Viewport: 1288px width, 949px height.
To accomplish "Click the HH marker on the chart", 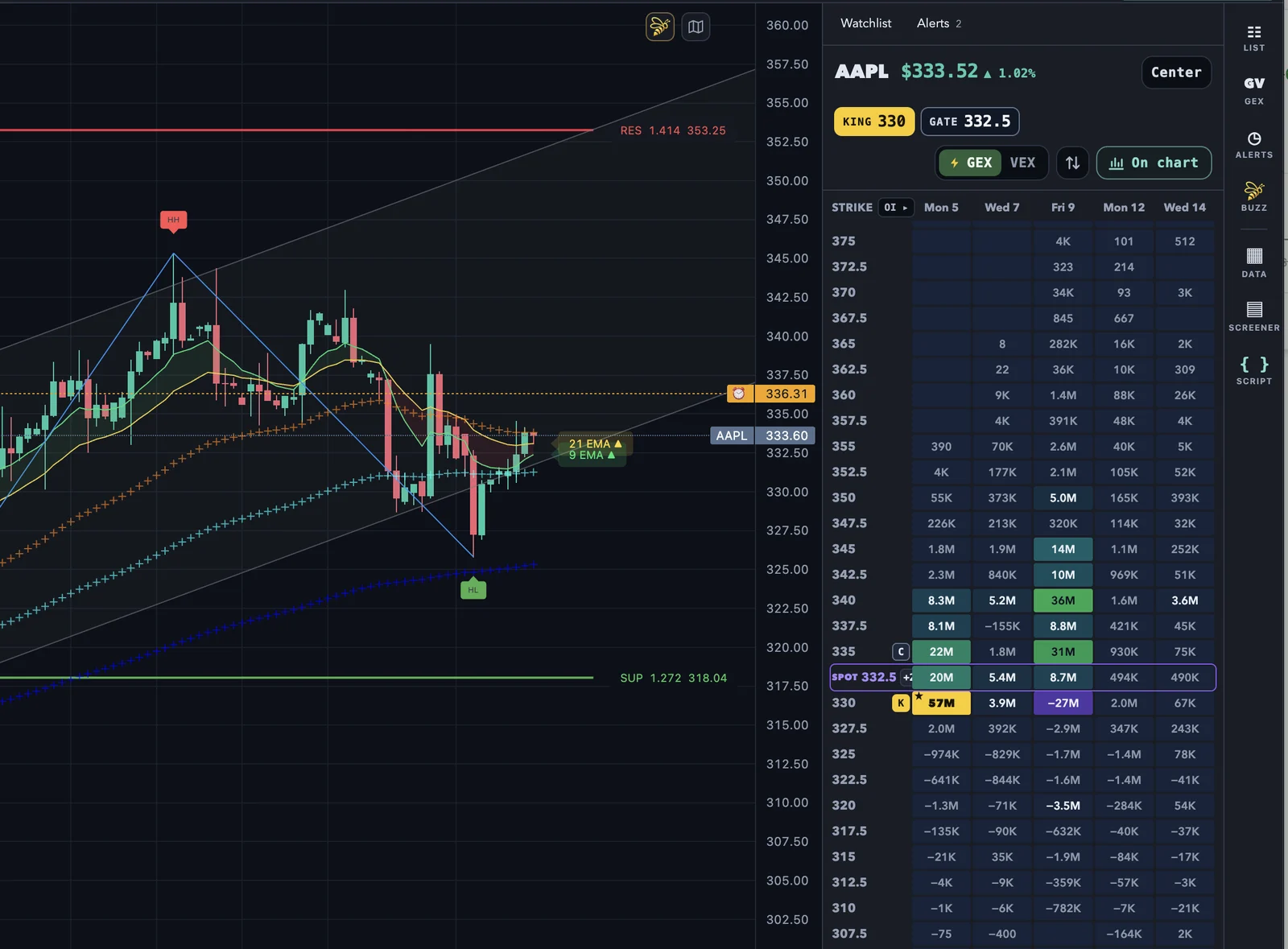I will click(173, 221).
